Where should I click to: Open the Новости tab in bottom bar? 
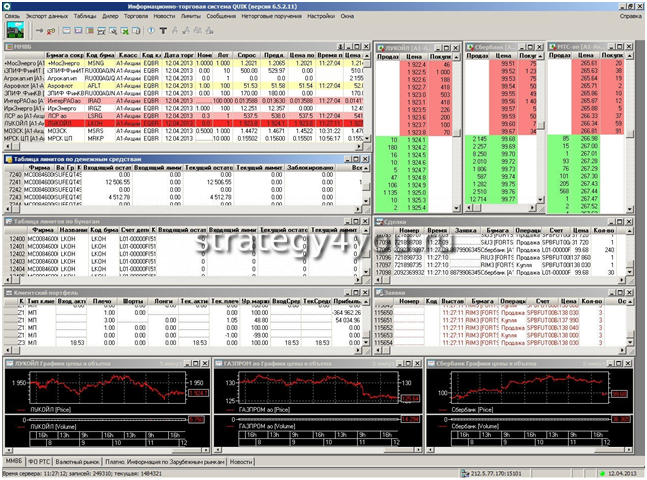(x=241, y=461)
